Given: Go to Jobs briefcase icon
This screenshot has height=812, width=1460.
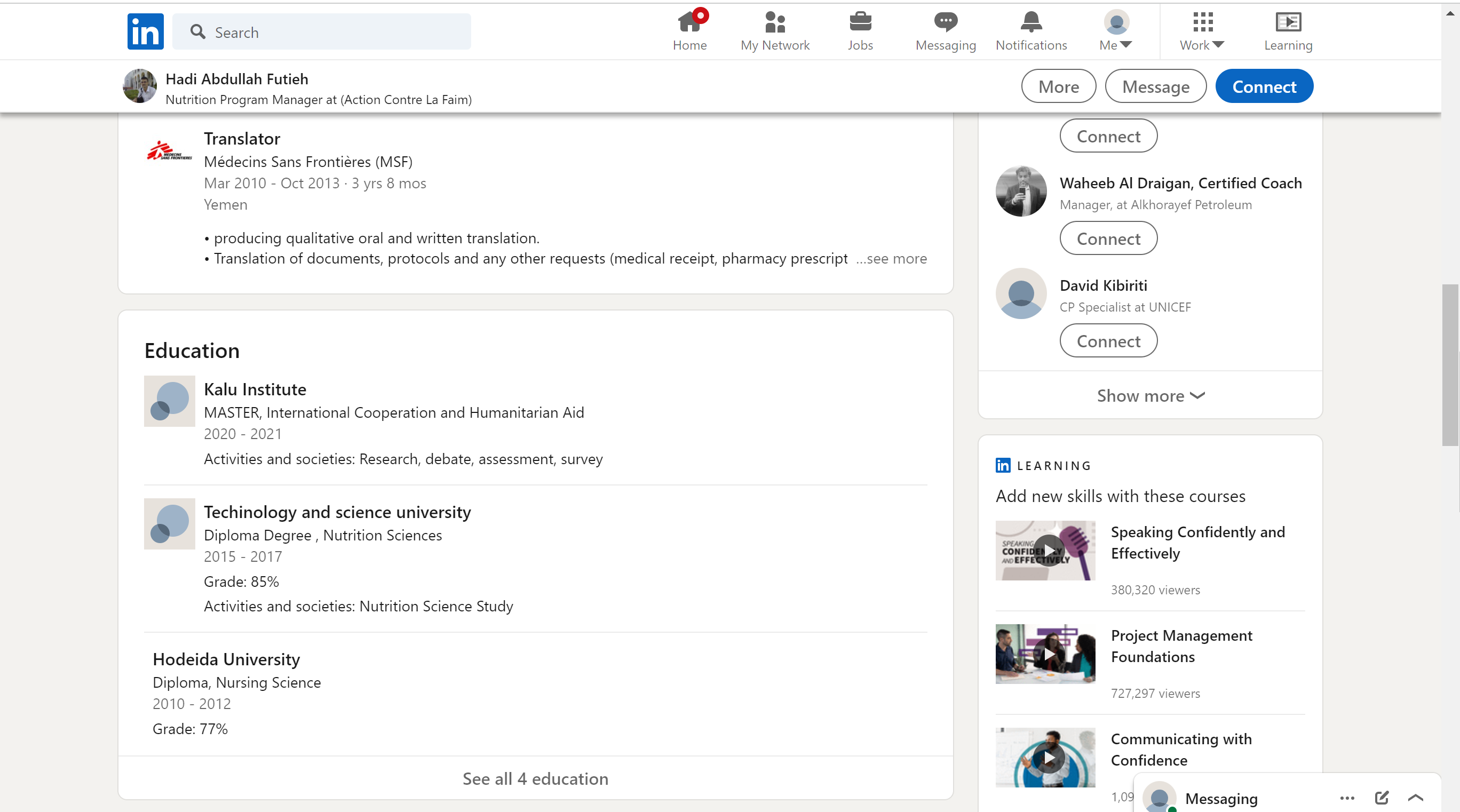Looking at the screenshot, I should [860, 22].
